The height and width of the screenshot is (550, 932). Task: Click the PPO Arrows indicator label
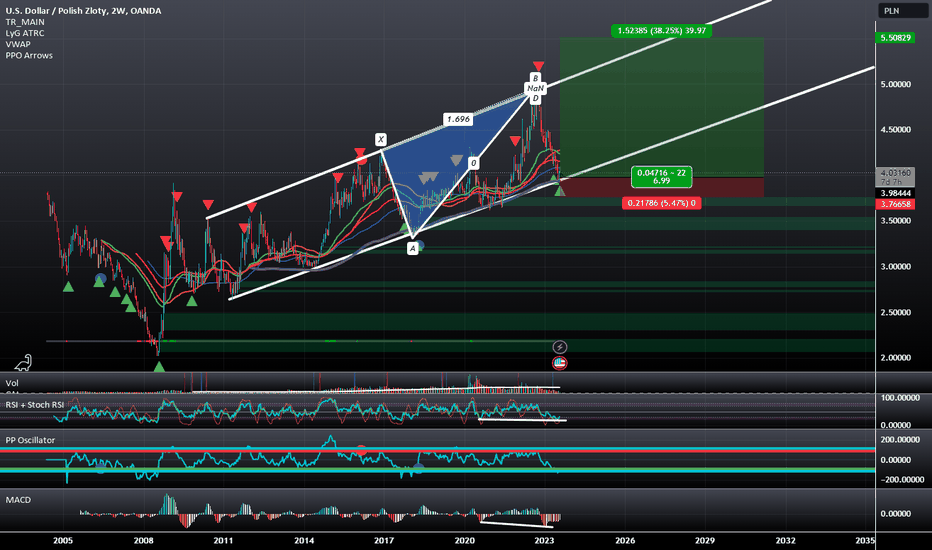tap(29, 55)
